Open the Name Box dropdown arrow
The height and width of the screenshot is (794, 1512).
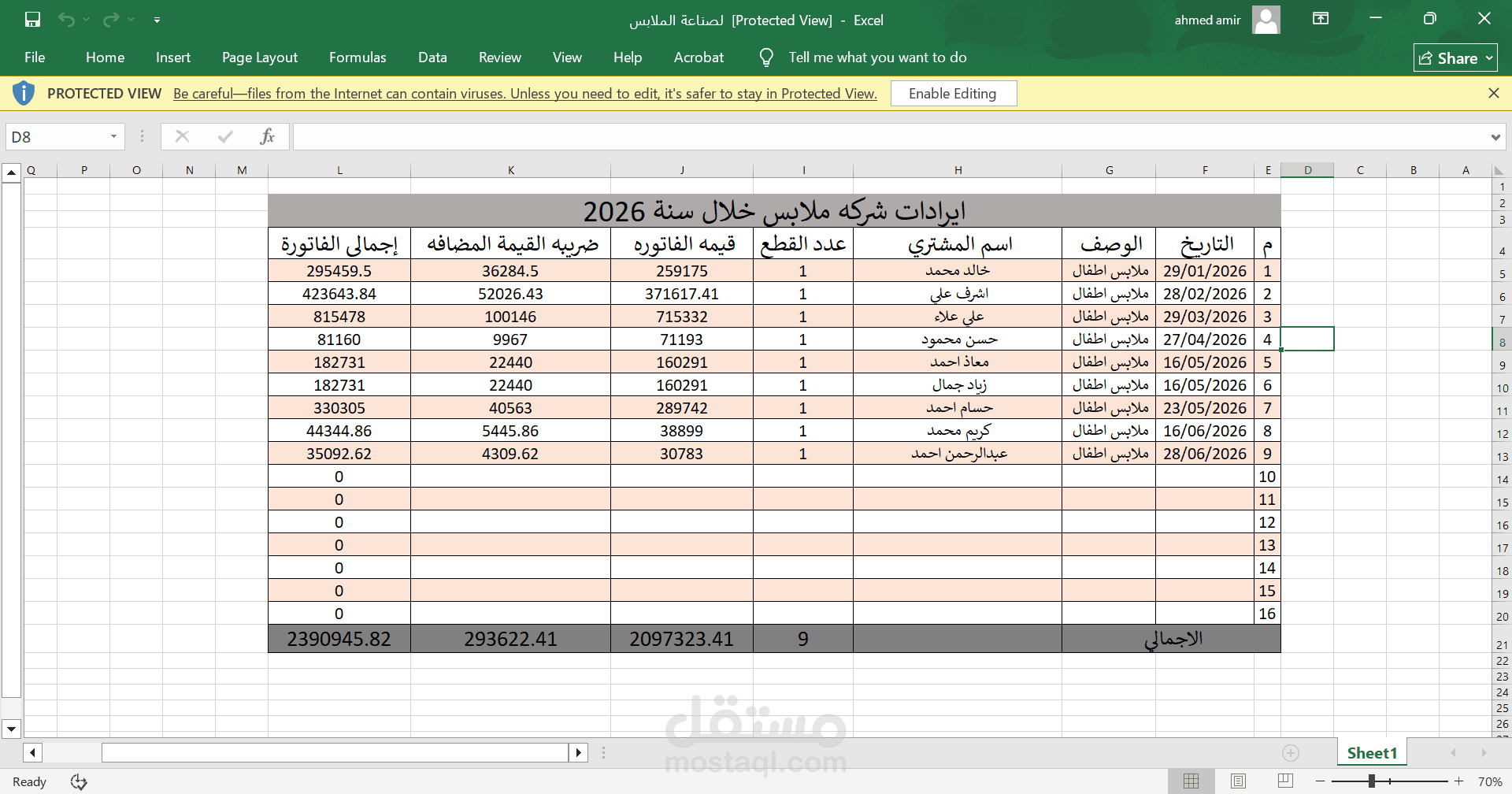[114, 137]
